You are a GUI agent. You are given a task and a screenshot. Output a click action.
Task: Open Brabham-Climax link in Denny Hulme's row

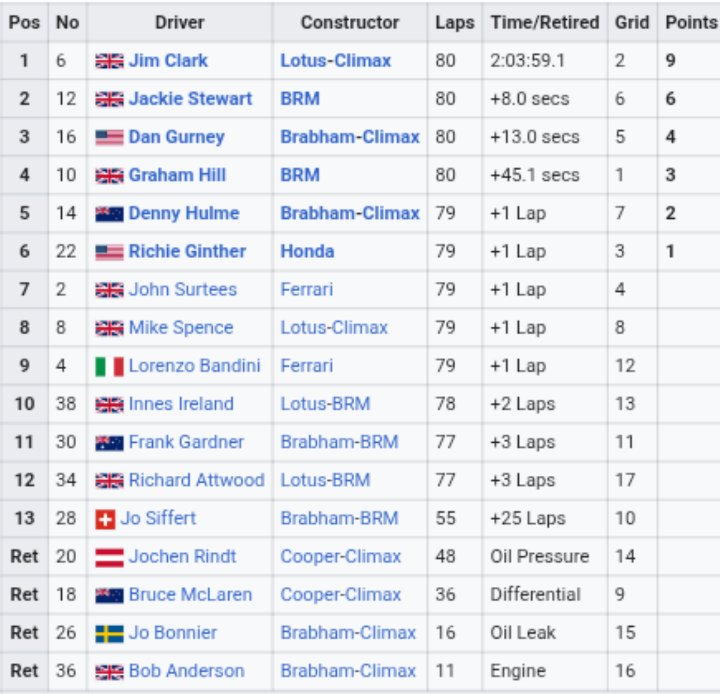pyautogui.click(x=350, y=213)
